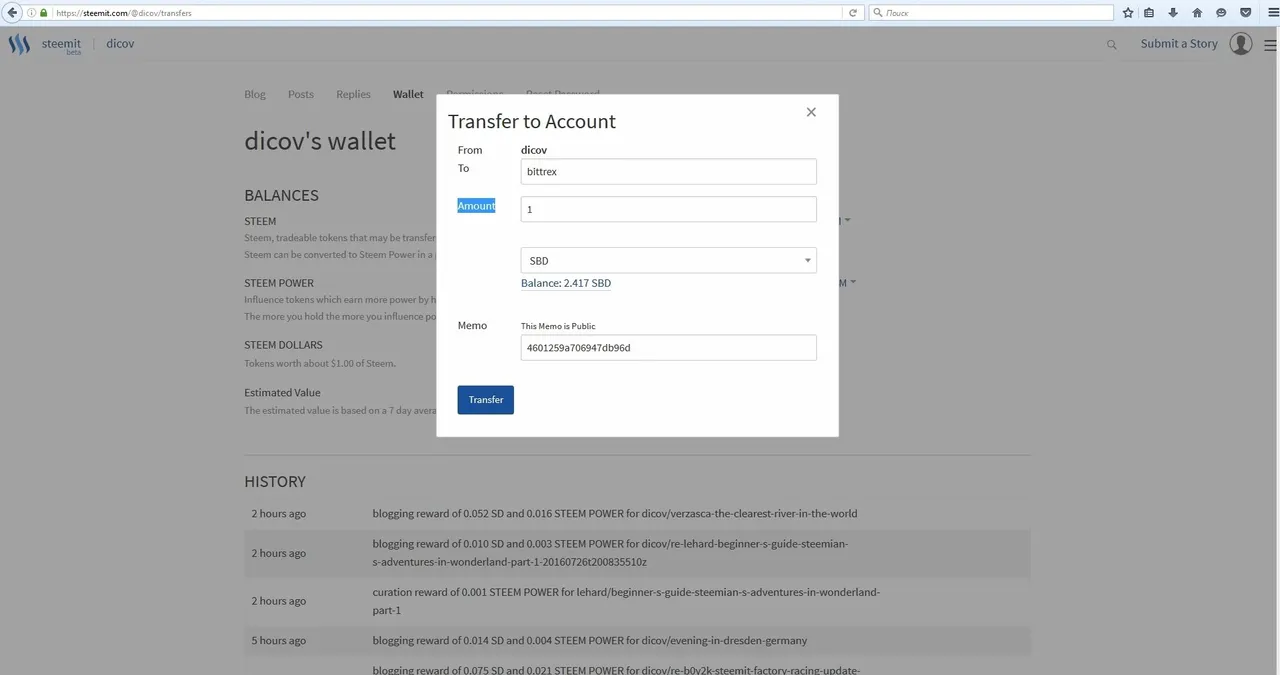
Task: Close the Transfer to Account dialog
Action: pos(811,112)
